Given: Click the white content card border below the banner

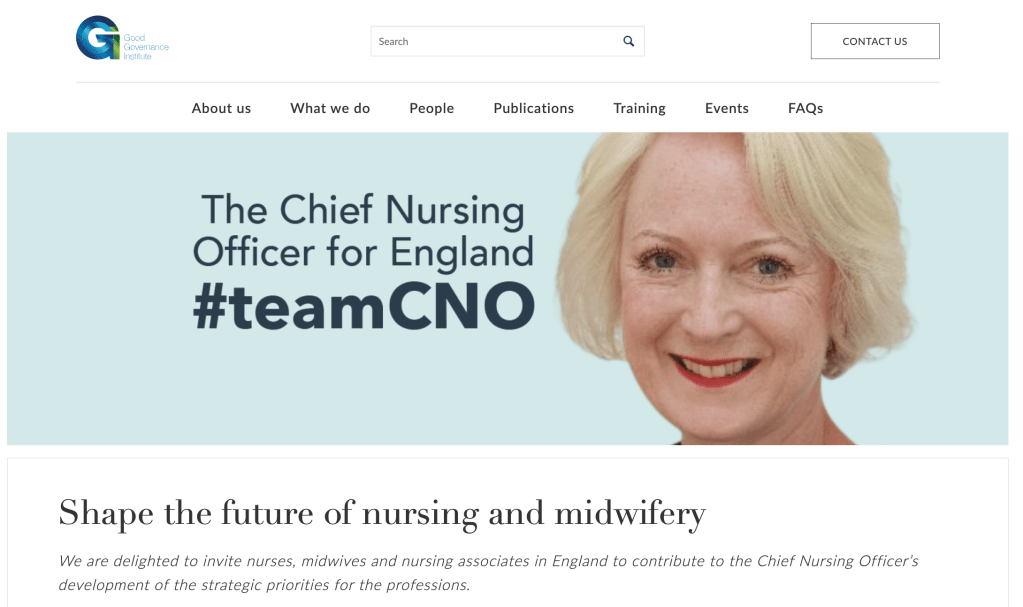Looking at the screenshot, I should (x=508, y=458).
